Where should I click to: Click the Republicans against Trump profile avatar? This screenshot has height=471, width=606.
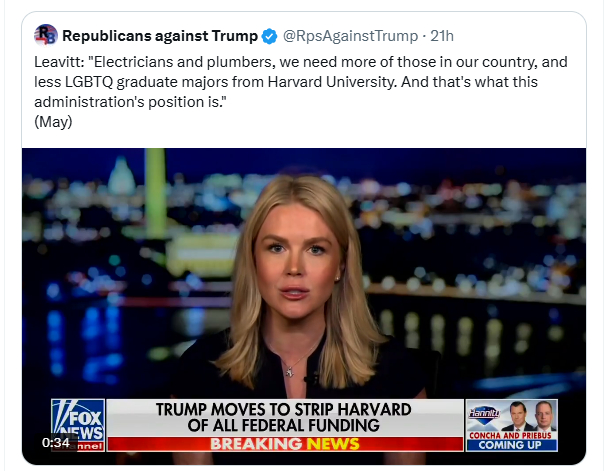46,36
